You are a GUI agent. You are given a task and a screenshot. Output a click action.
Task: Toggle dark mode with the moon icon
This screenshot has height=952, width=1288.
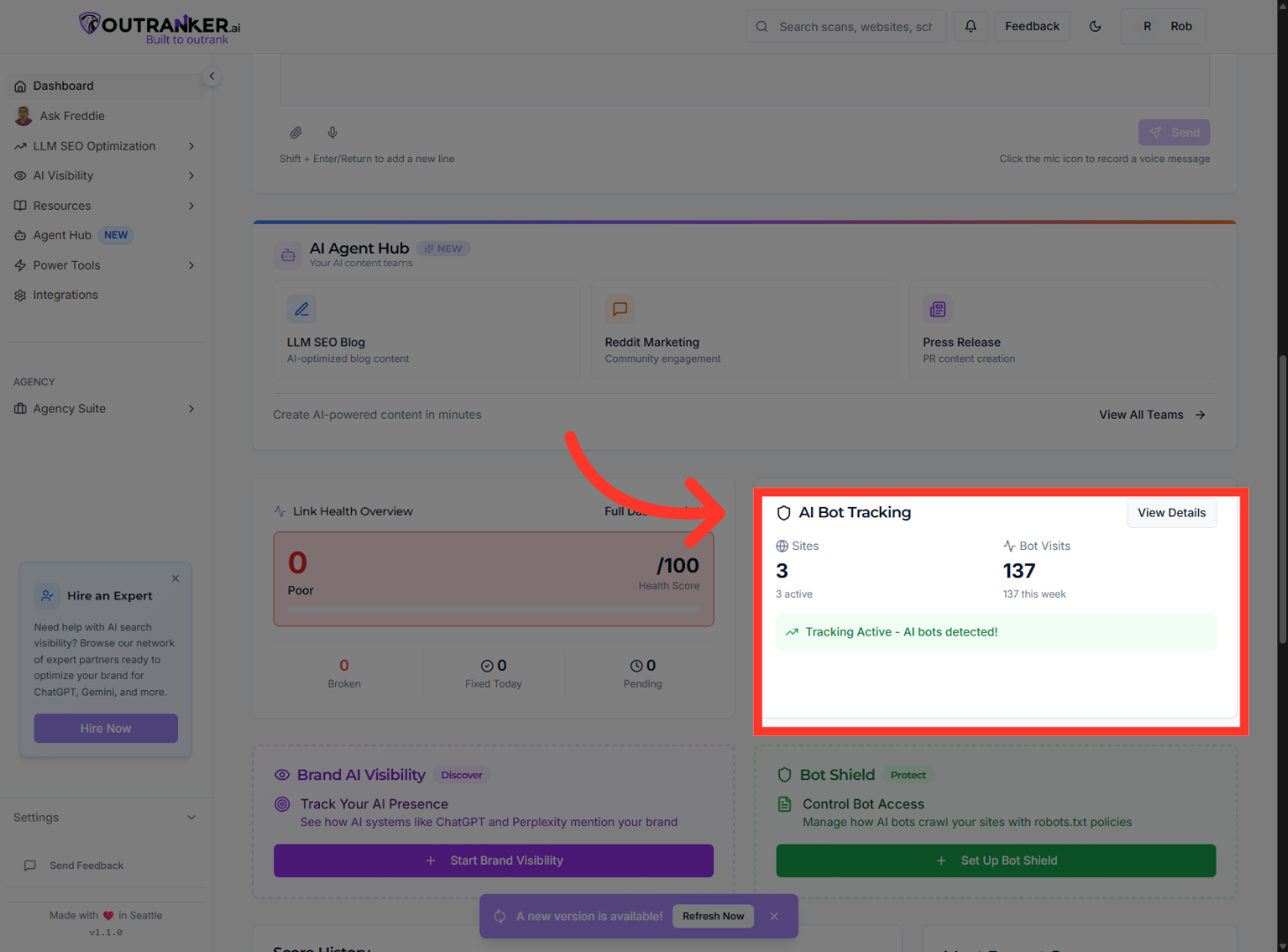click(1095, 26)
